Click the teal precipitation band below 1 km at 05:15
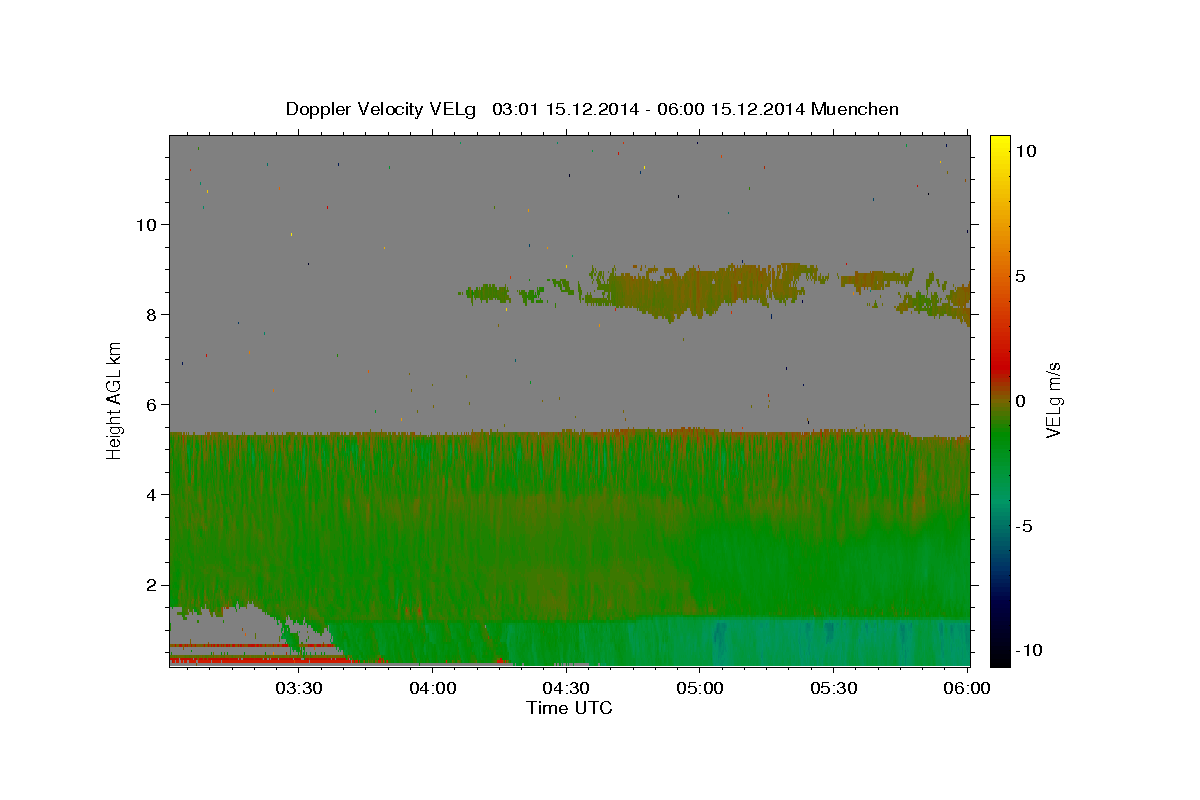The width and height of the screenshot is (1200, 800). pyautogui.click(x=767, y=642)
